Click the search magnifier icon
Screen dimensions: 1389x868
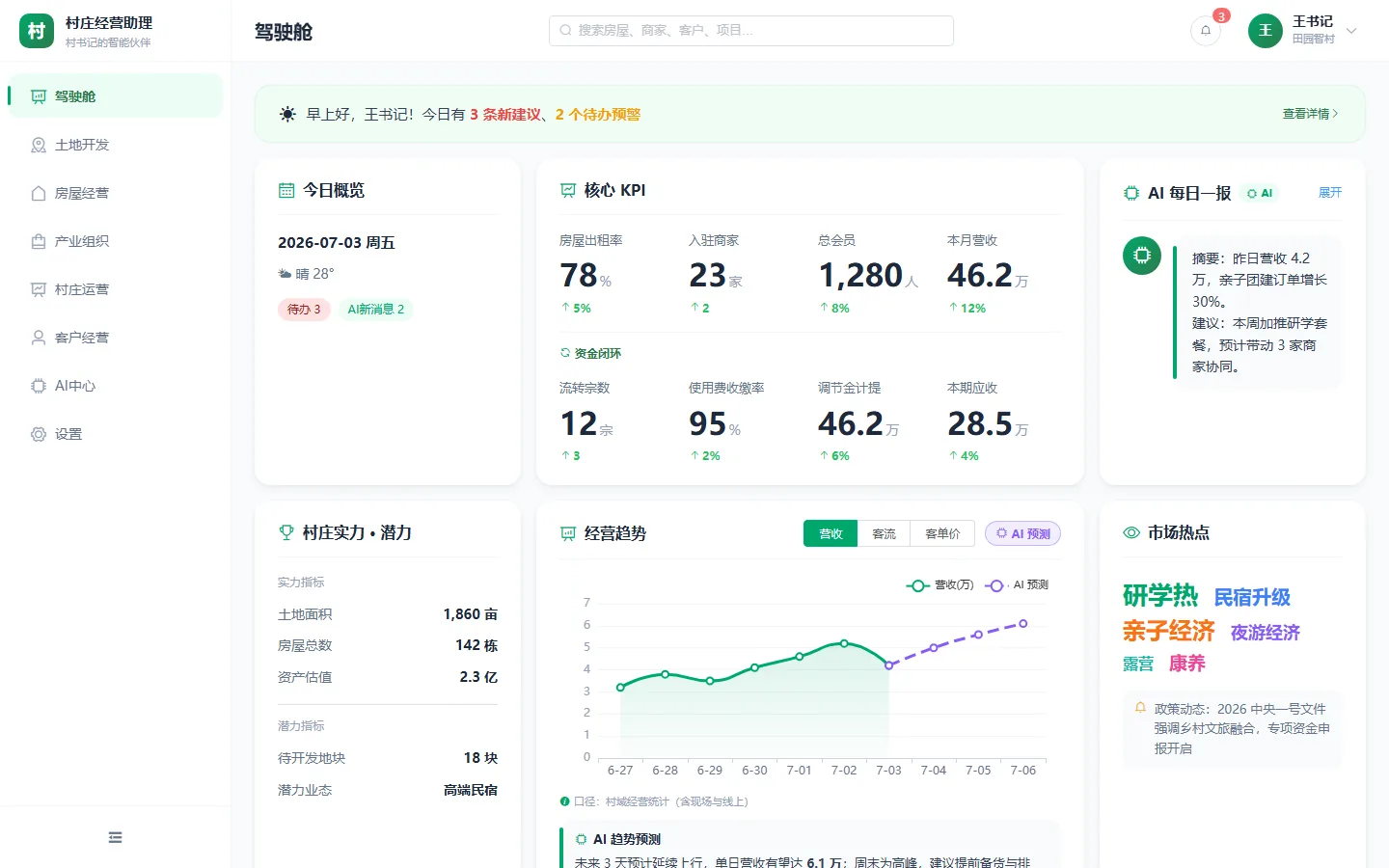[565, 31]
